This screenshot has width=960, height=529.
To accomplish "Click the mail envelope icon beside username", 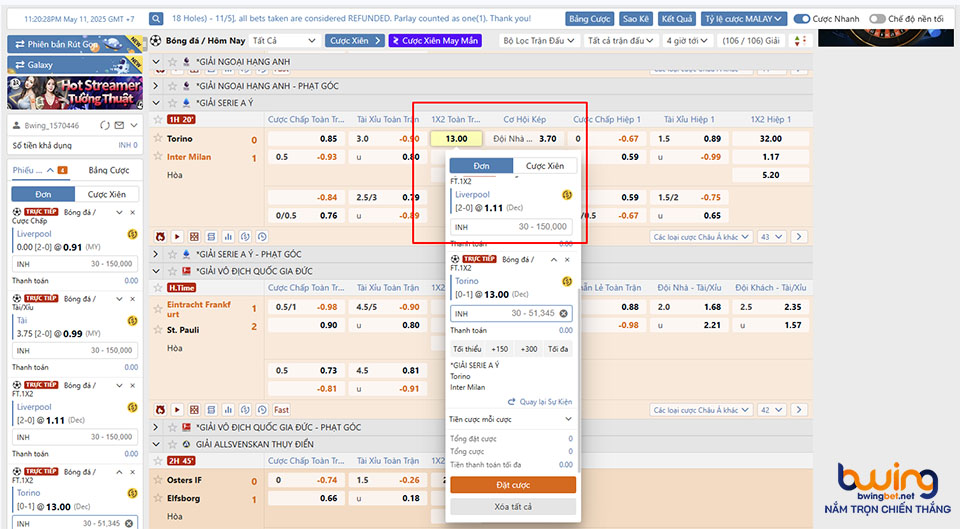I will (119, 125).
